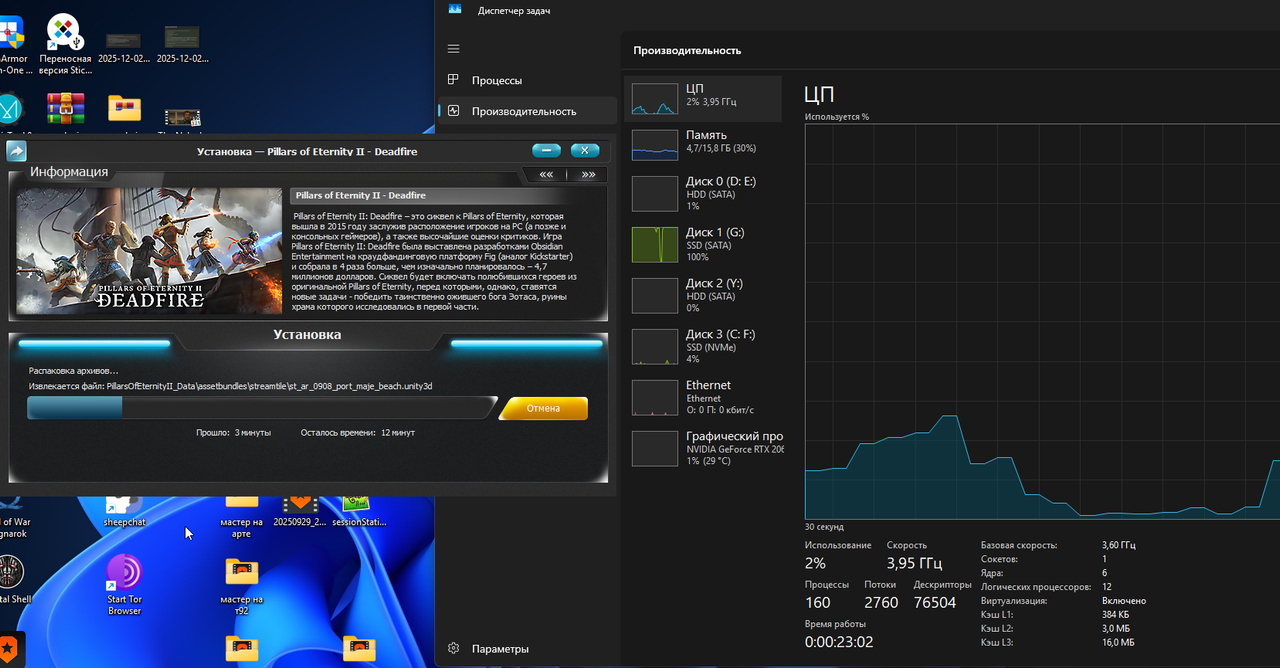
Task: Click the Ethernet mini graph thumbnail
Action: tap(655, 397)
